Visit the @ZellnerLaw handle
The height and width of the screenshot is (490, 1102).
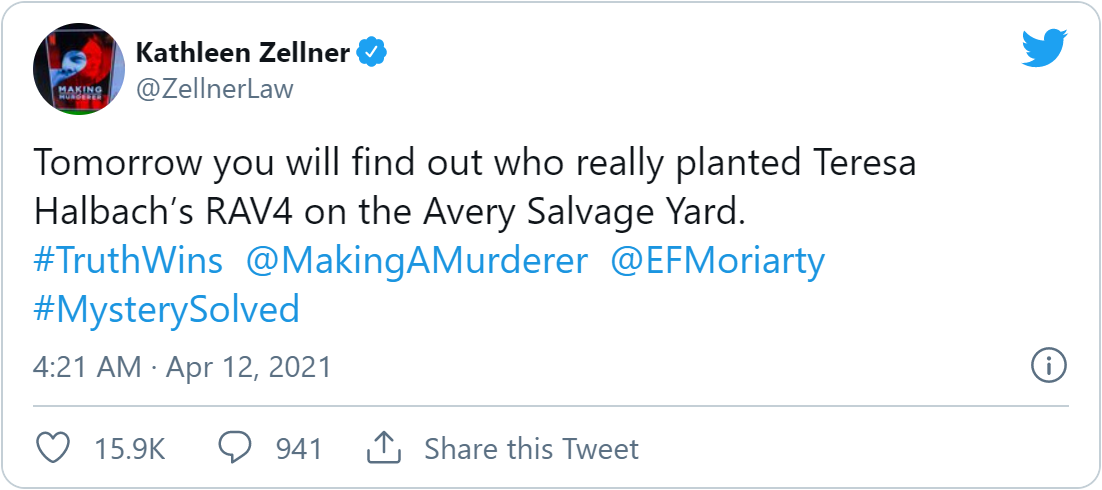215,89
